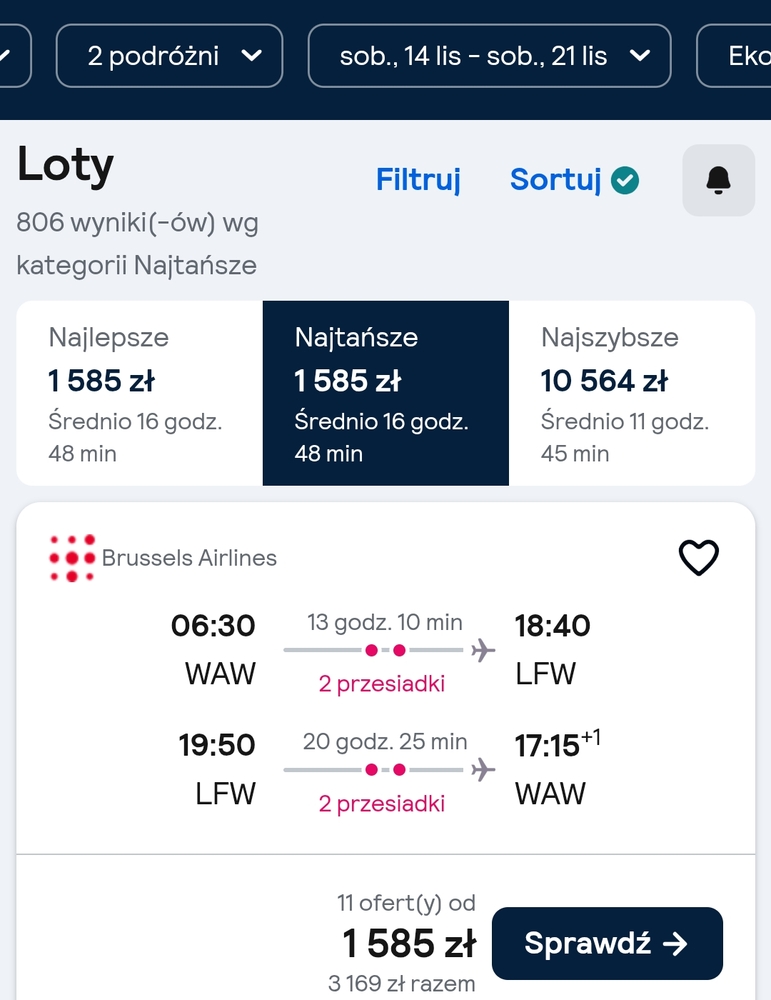Click the outbound 2 przesiadki label

(381, 684)
